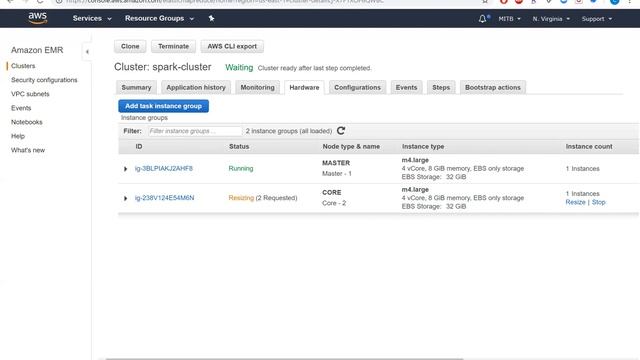The image size is (640, 360).
Task: Switch to the cluster Events tab
Action: [407, 87]
